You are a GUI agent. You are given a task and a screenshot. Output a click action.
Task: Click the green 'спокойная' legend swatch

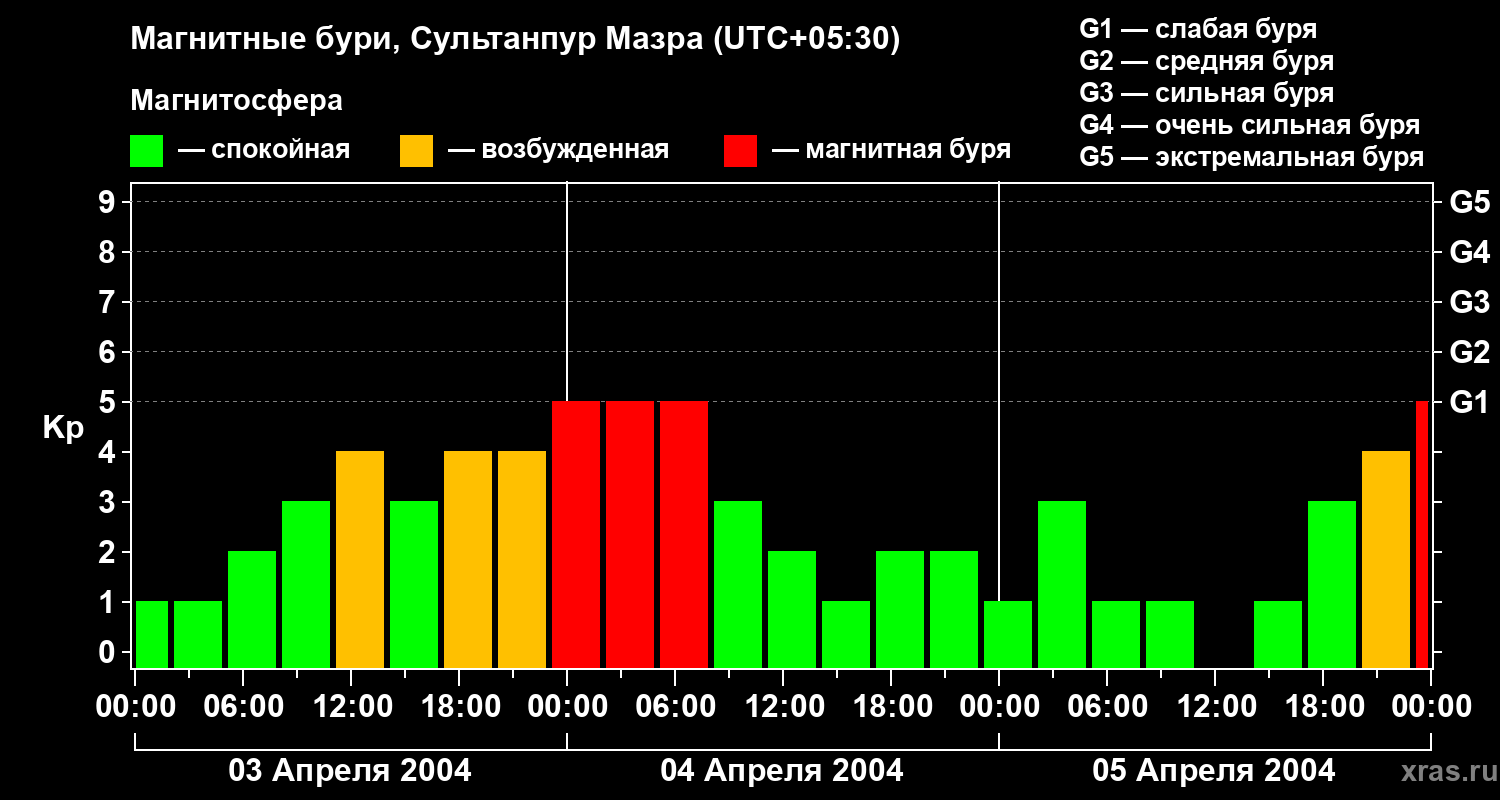pos(147,151)
